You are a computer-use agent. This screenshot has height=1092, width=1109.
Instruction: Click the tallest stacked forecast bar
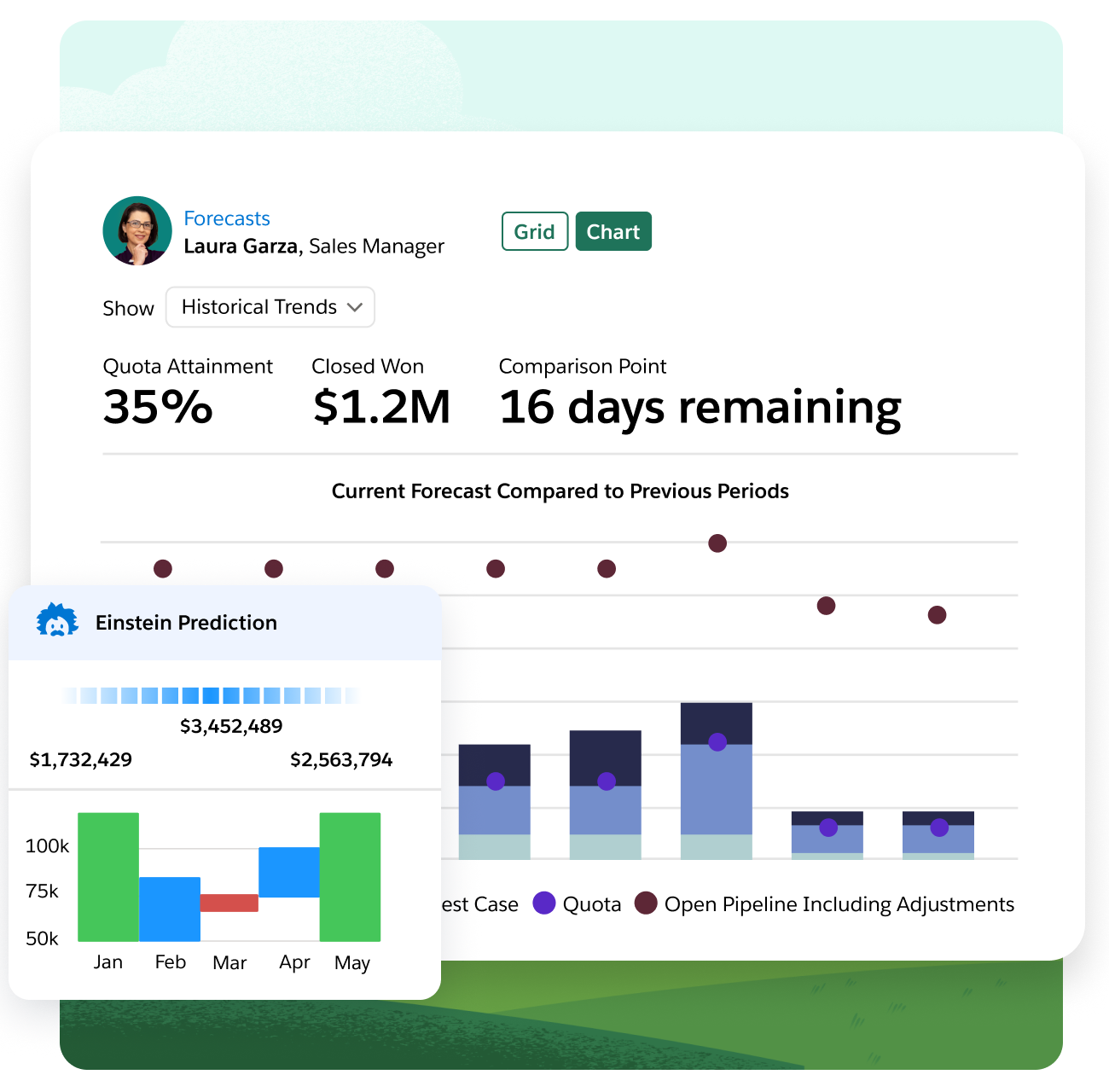pyautogui.click(x=717, y=781)
